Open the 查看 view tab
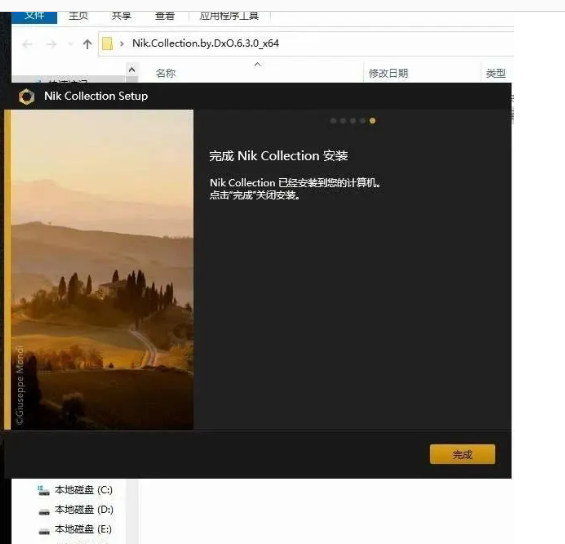The height and width of the screenshot is (544, 565). click(x=165, y=16)
